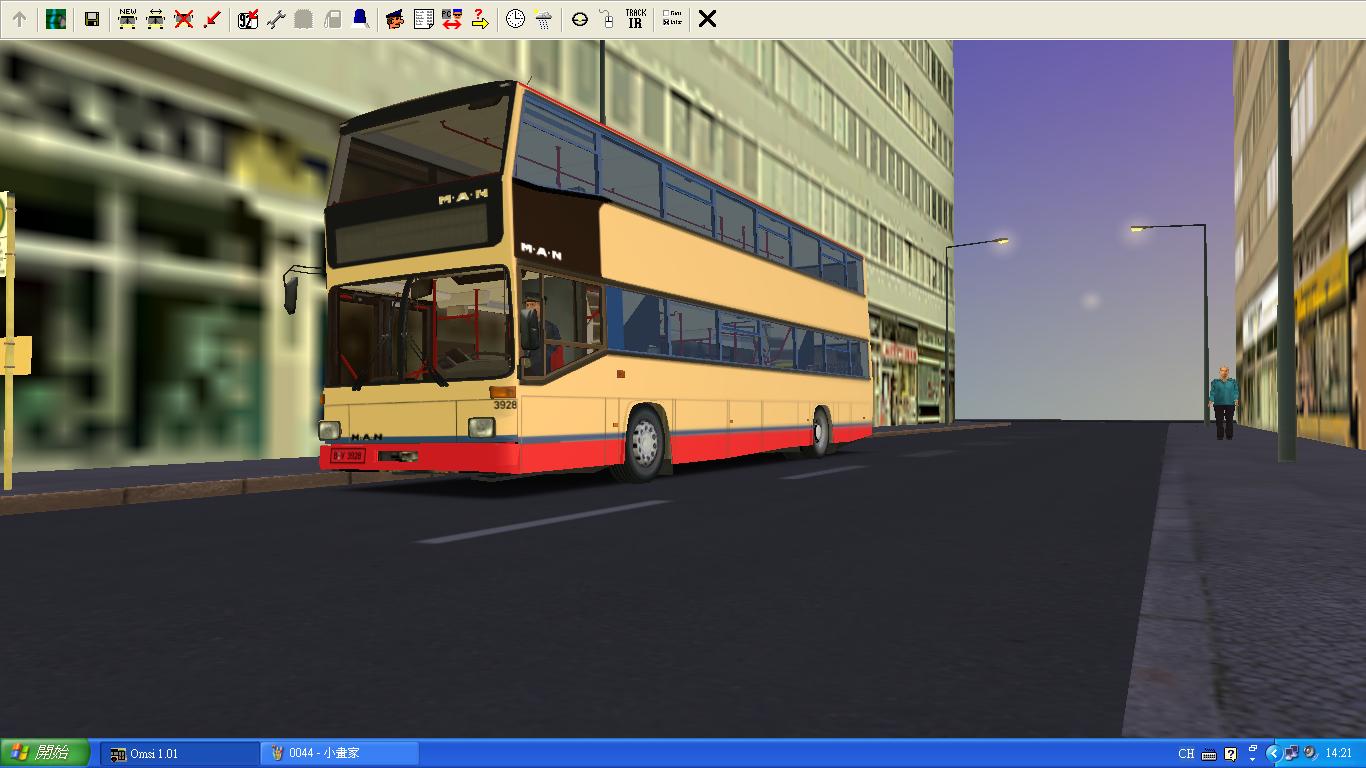This screenshot has width=1366, height=768.
Task: Click the CH language indicator in taskbar
Action: (1186, 754)
